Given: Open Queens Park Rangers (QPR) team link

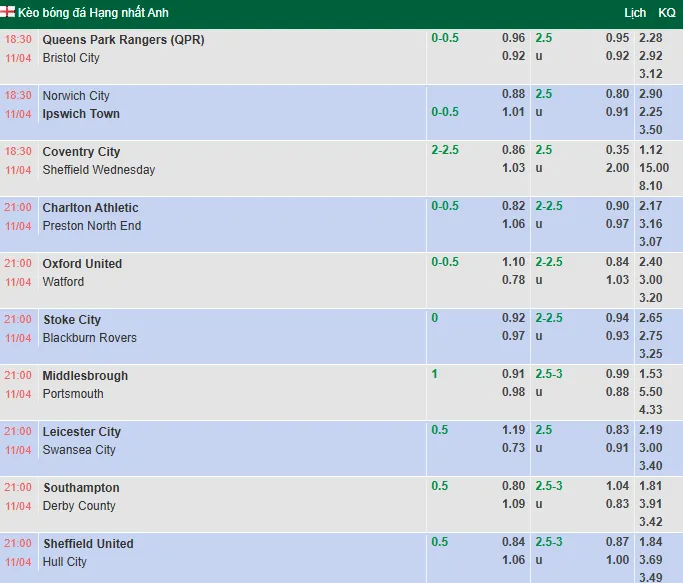Looking at the screenshot, I should click(123, 40).
